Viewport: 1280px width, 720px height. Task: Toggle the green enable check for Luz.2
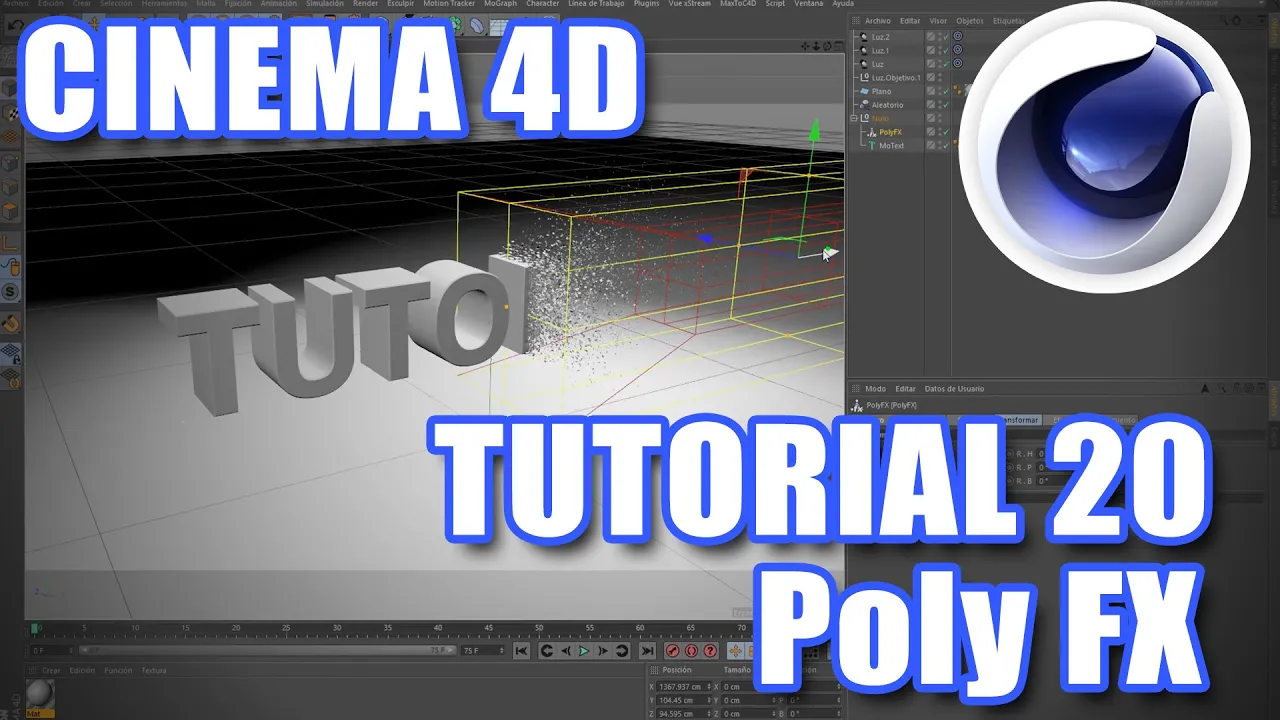(945, 36)
